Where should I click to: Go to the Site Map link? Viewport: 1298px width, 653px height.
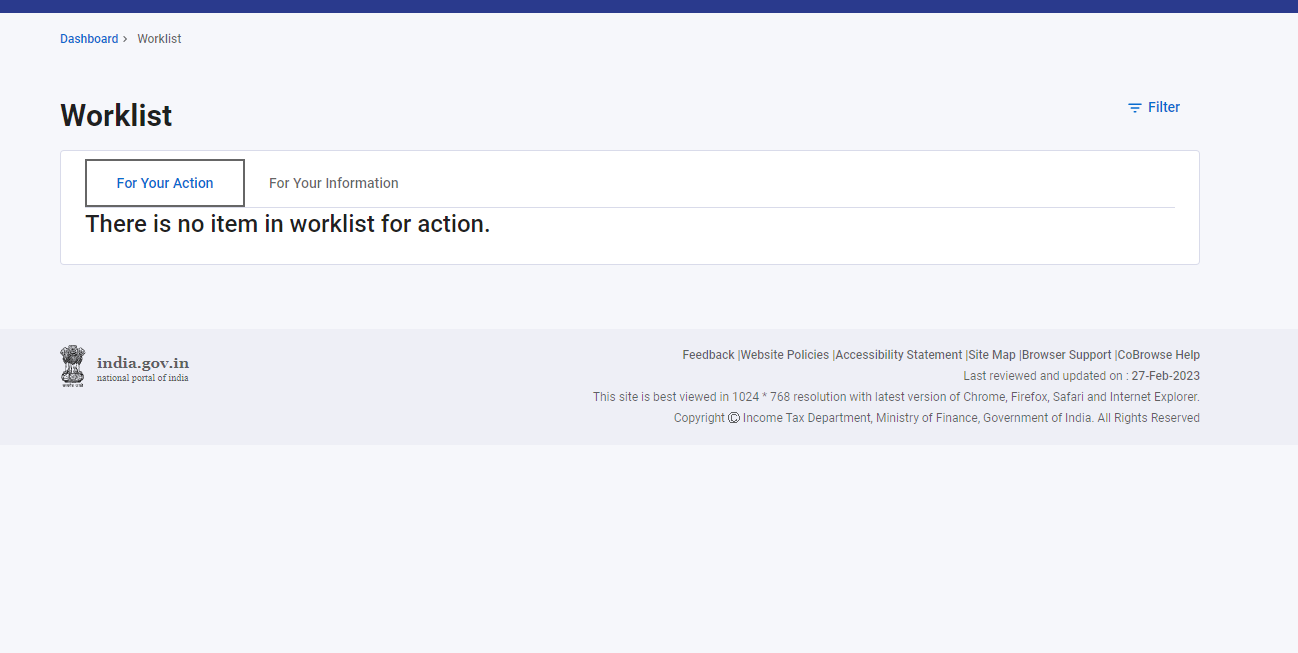[992, 355]
